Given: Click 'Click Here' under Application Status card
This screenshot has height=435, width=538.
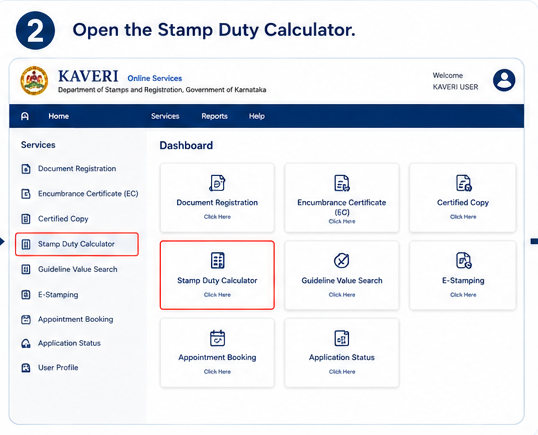Looking at the screenshot, I should click(x=342, y=372).
